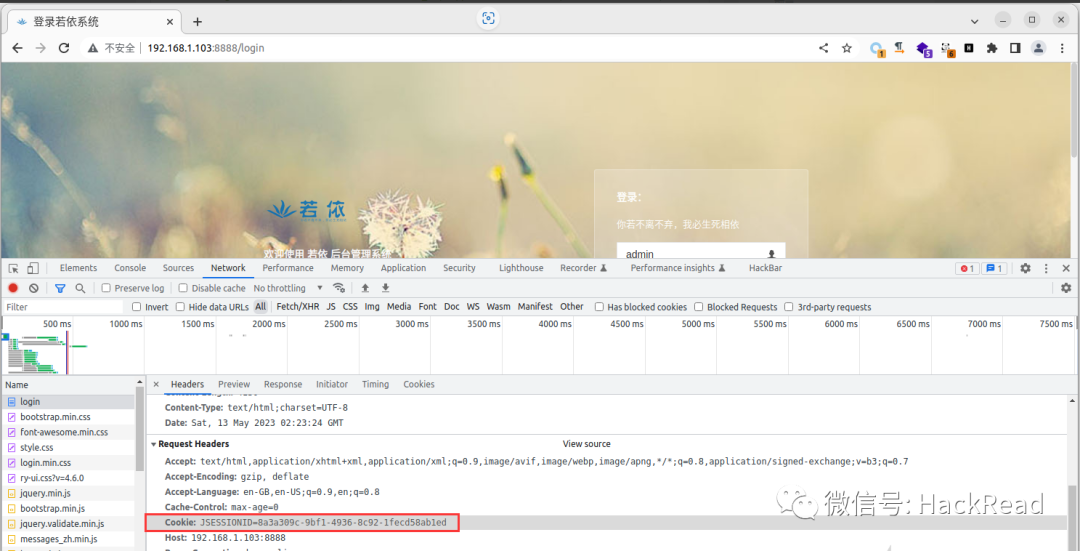Bookmark this page with star icon
Viewport: 1080px width, 551px height.
point(847,48)
